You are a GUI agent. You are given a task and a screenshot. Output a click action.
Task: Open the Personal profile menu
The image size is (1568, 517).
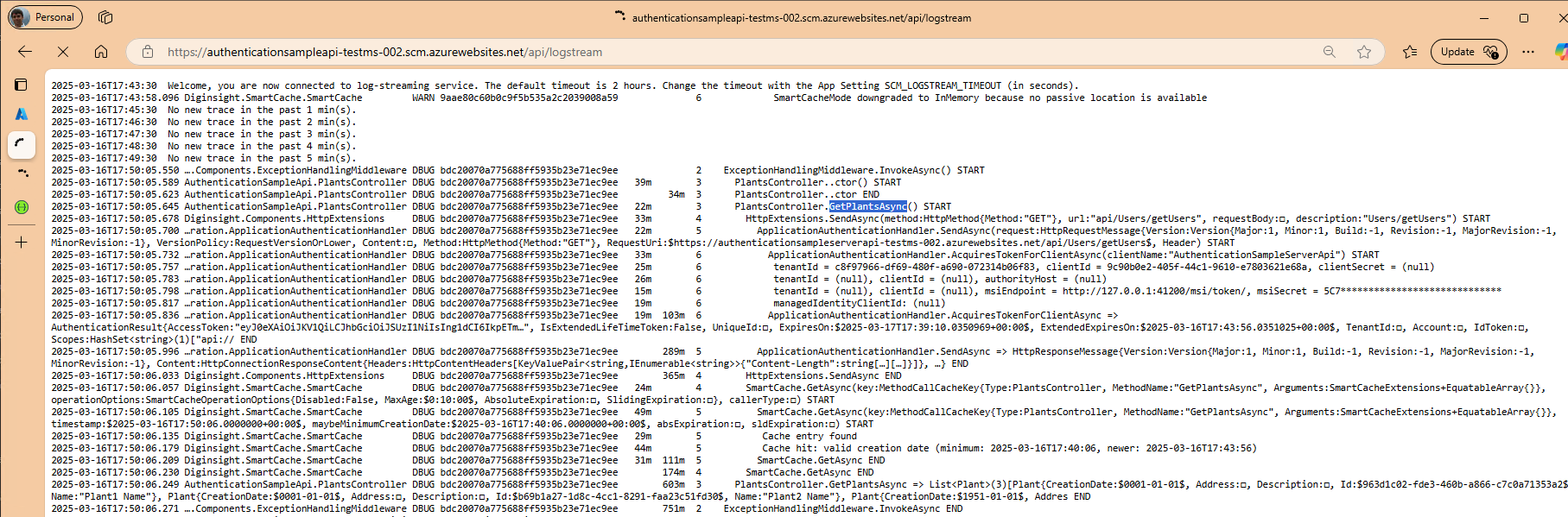45,17
